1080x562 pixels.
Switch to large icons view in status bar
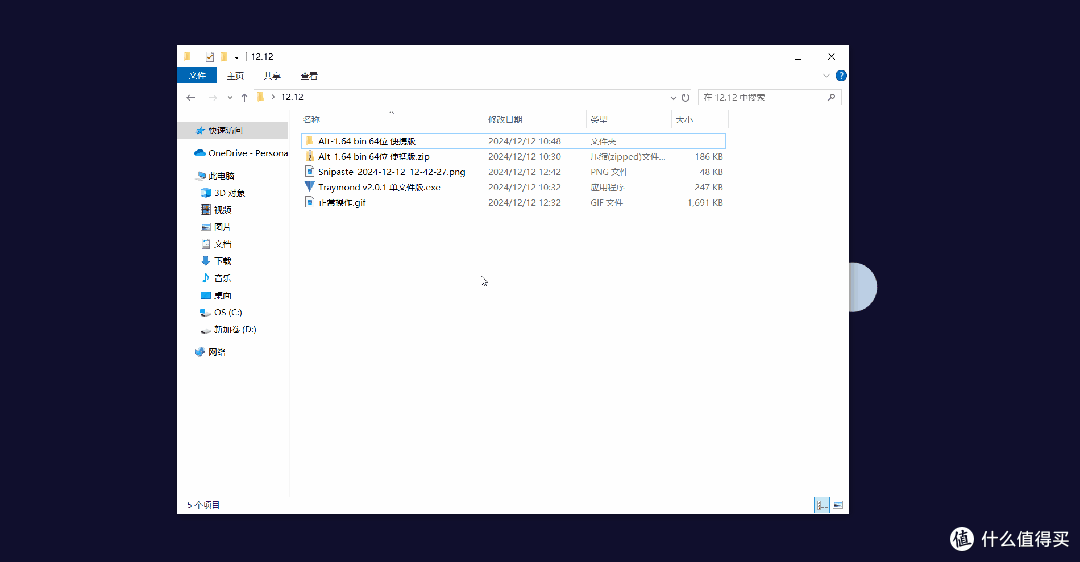838,505
